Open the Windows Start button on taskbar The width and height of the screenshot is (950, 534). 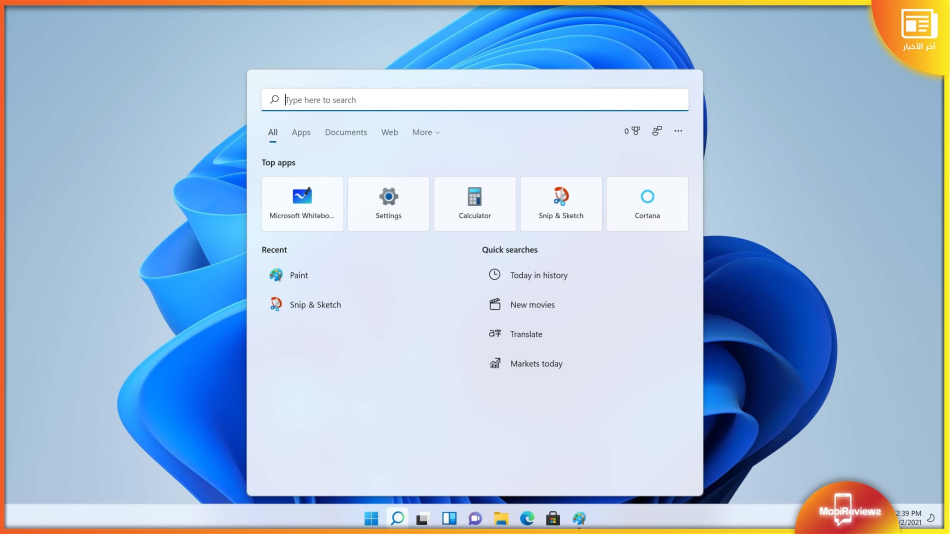(371, 518)
